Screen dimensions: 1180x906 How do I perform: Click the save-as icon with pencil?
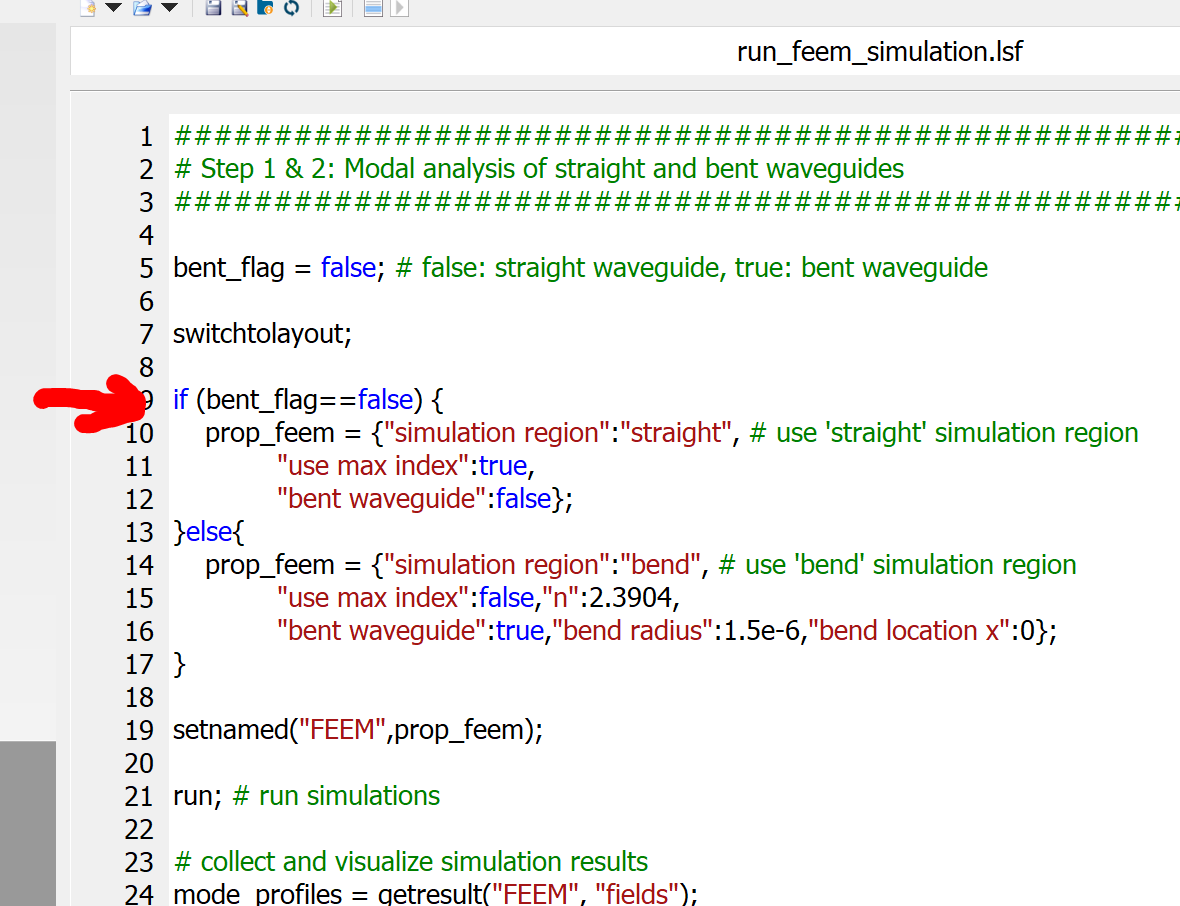(239, 8)
